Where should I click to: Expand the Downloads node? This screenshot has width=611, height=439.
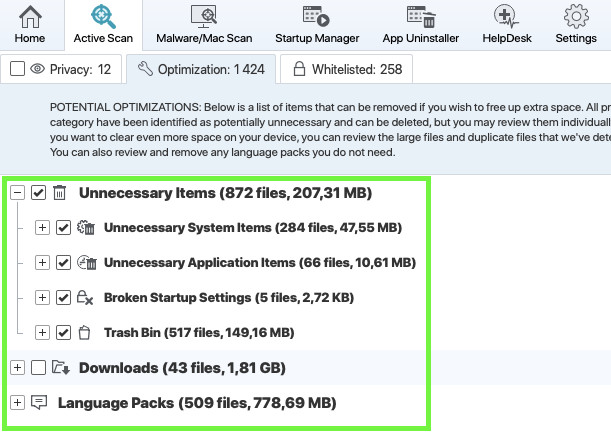pos(18,367)
